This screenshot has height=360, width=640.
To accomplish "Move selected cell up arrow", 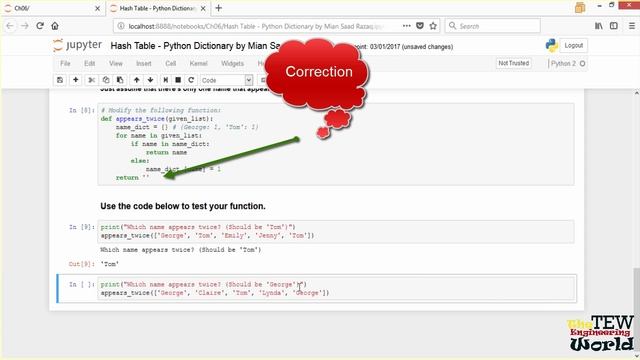I will pyautogui.click(x=137, y=80).
